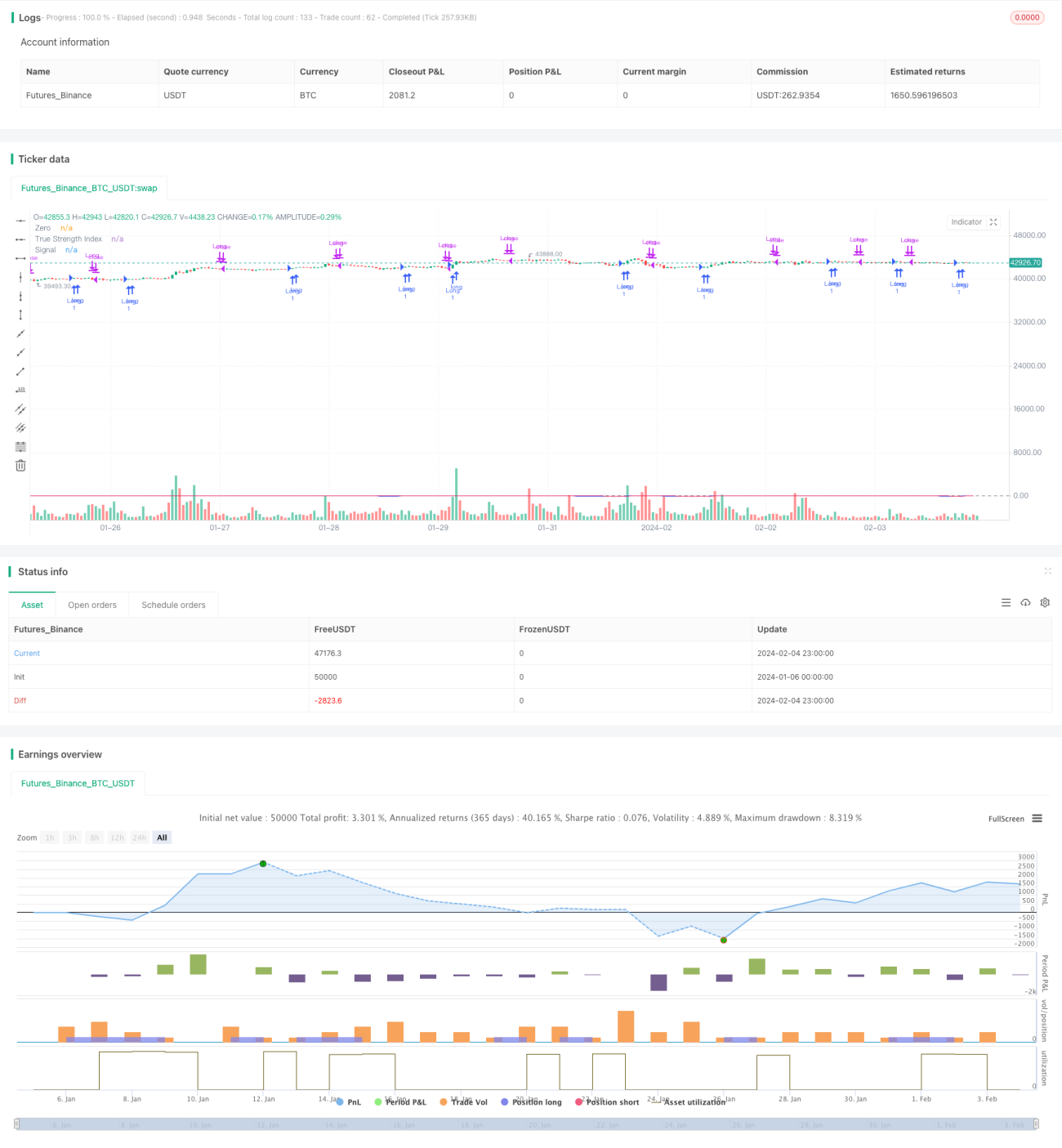Click the earnings range navigator bar
Screen dimensions: 1062x1148
[527, 1124]
